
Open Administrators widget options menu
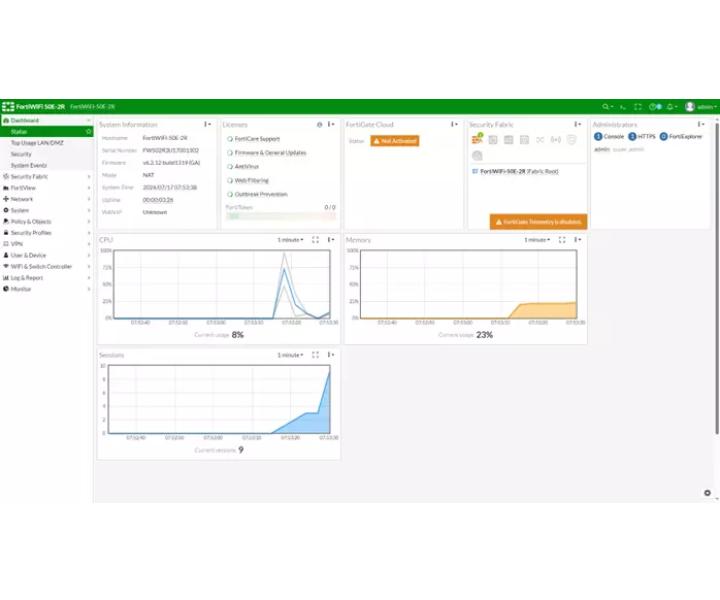[701, 124]
